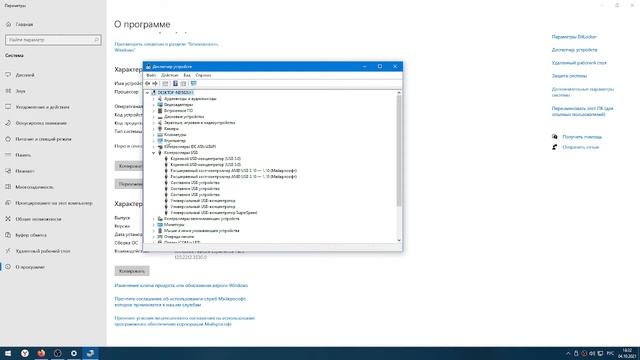Open BitLocker settings link on right
This screenshot has height=360, width=640.
tap(574, 37)
